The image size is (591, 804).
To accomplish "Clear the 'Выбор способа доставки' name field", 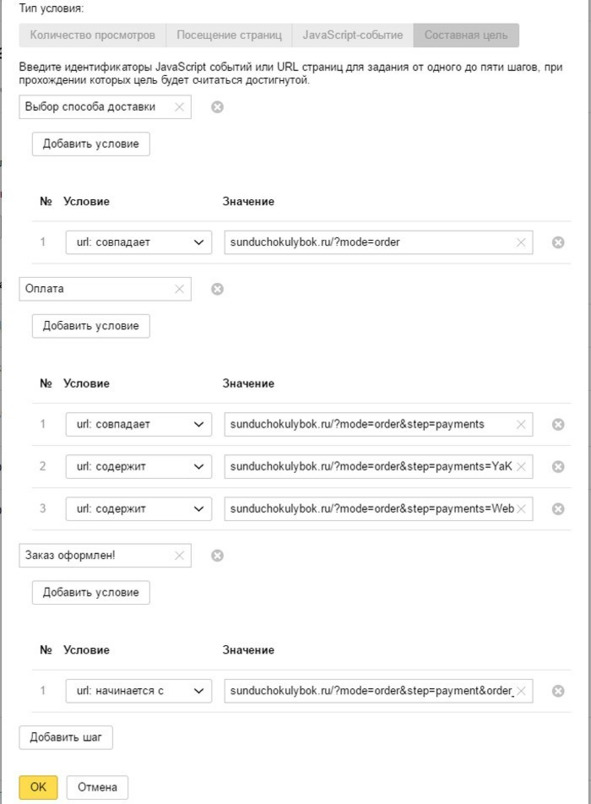I will click(179, 107).
